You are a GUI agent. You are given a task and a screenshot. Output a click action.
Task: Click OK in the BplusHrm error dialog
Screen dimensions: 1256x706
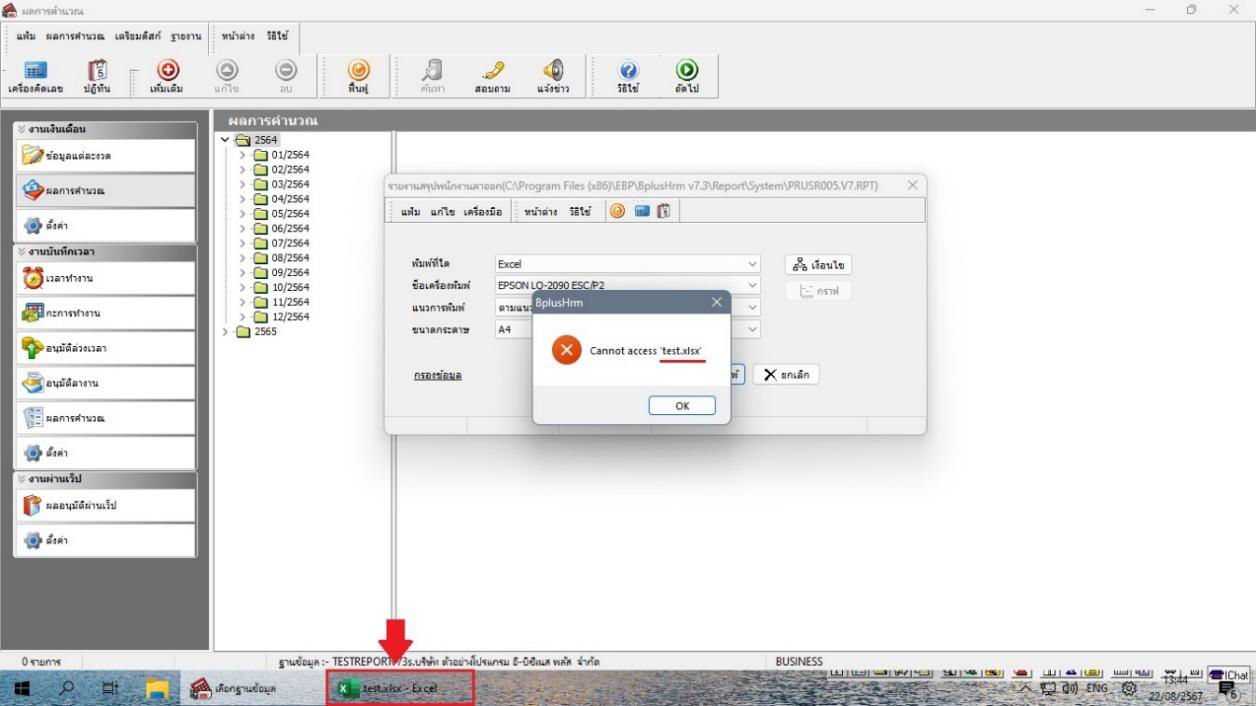point(681,406)
